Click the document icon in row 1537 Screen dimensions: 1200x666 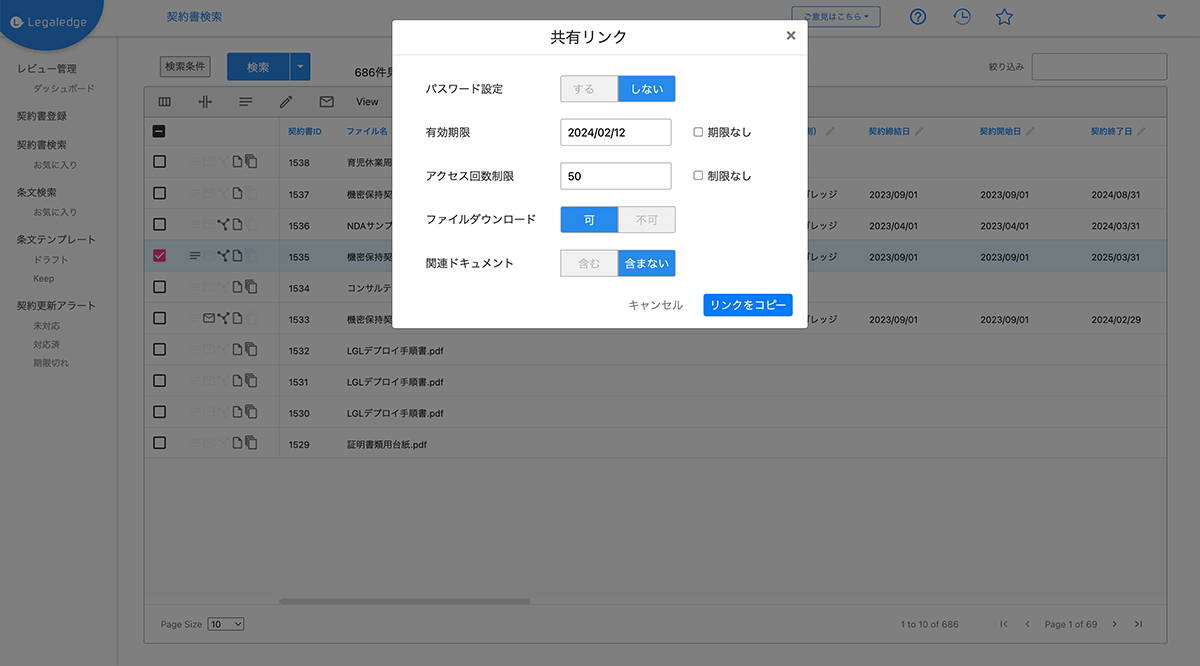tap(237, 193)
